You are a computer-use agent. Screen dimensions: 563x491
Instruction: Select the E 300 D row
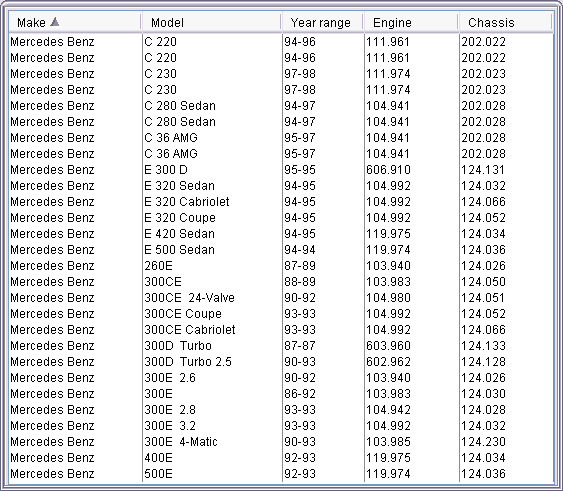point(281,170)
